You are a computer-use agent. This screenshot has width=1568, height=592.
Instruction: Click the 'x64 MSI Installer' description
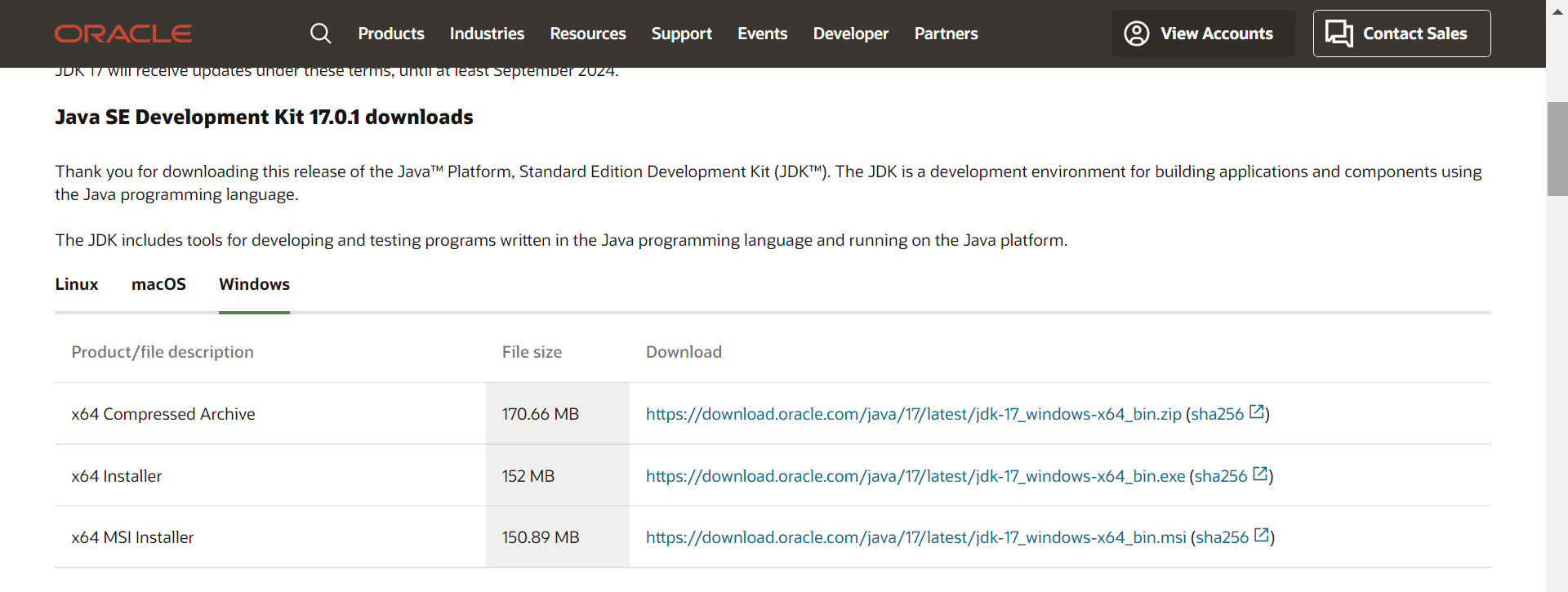[x=132, y=537]
